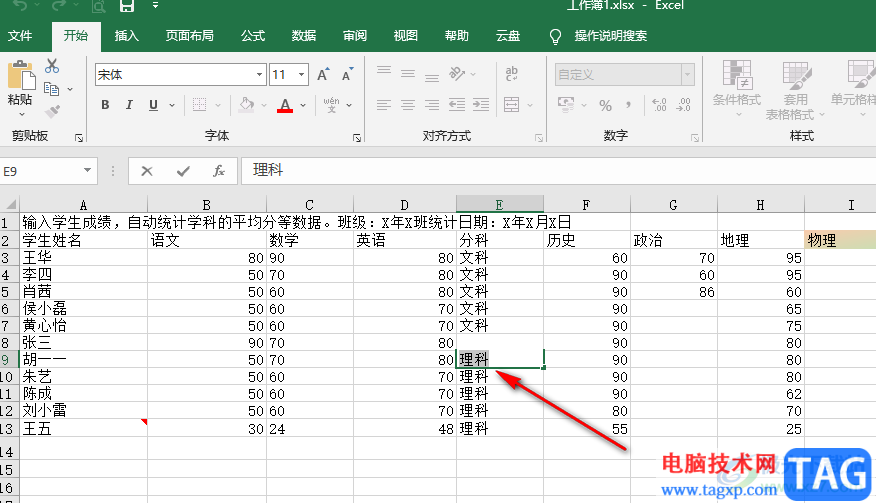
Task: Click the formula bar showing 理科
Action: coord(558,170)
